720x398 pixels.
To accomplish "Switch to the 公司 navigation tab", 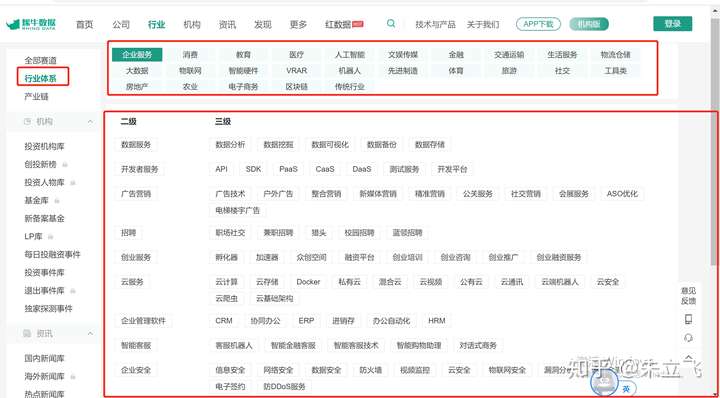I will coord(121,24).
